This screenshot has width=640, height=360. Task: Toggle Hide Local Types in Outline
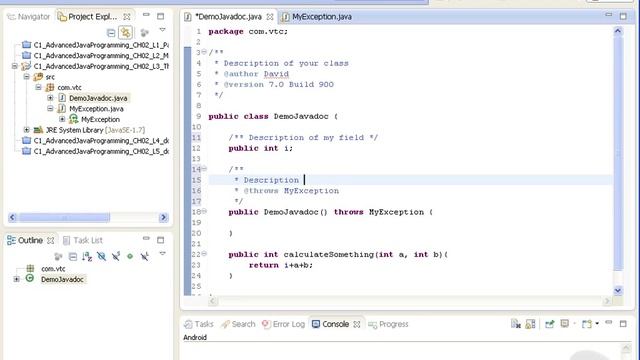[144, 256]
